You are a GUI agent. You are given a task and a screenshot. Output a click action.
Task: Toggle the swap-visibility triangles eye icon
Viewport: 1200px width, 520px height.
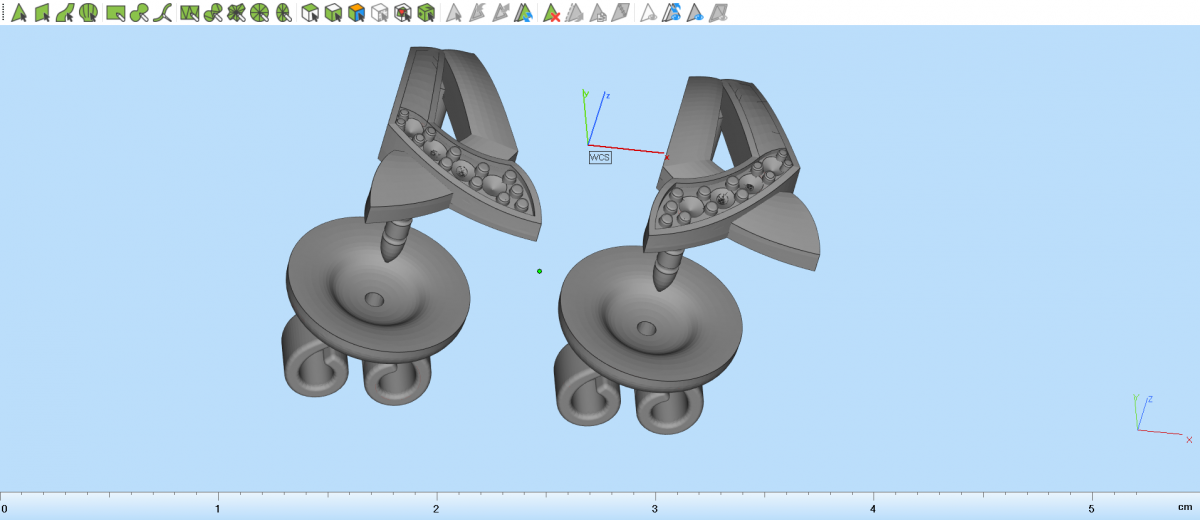pos(672,13)
